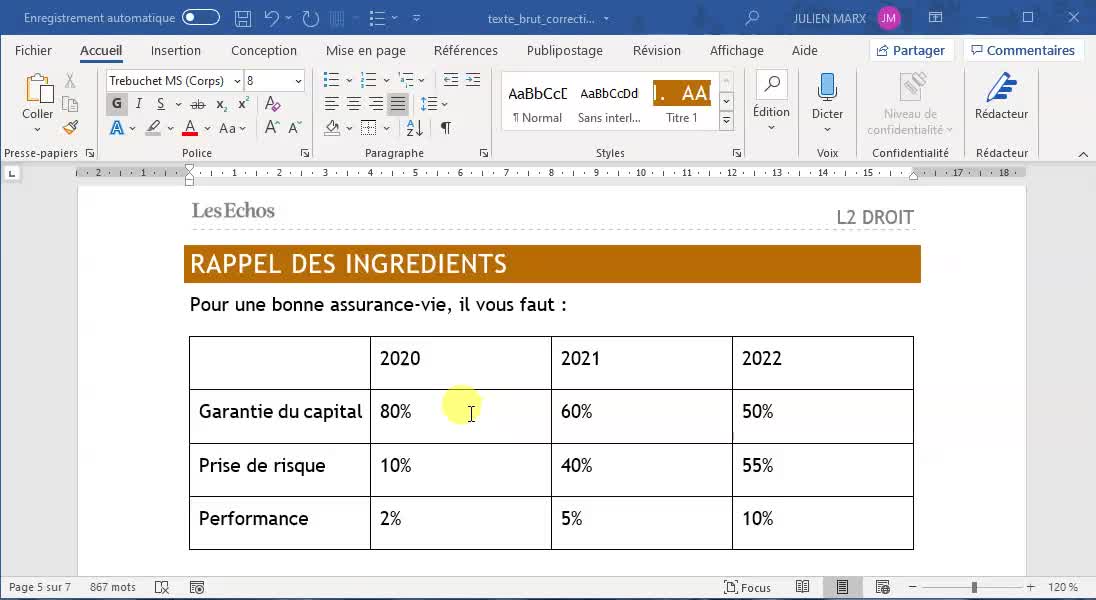Viewport: 1096px width, 600px height.
Task: Toggle Enregistrement automatique switch
Action: pyautogui.click(x=201, y=17)
